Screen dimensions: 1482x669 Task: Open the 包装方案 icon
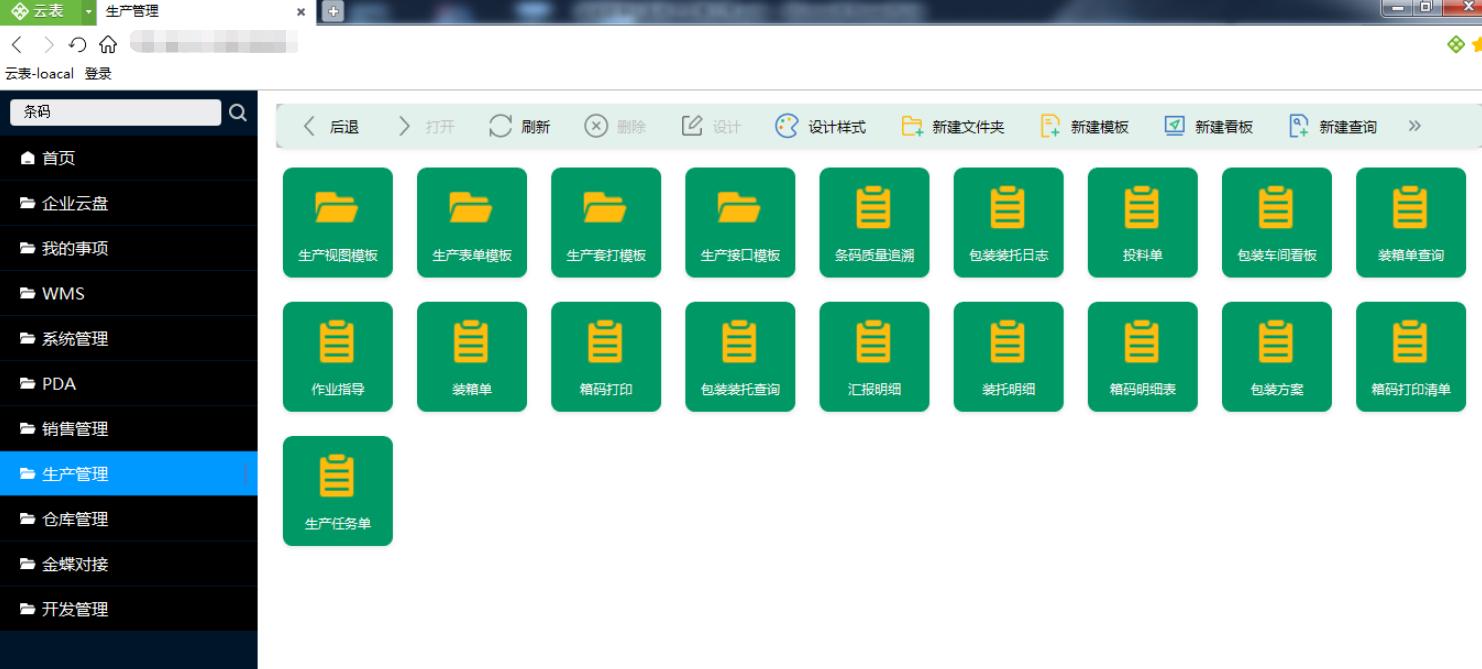1276,356
